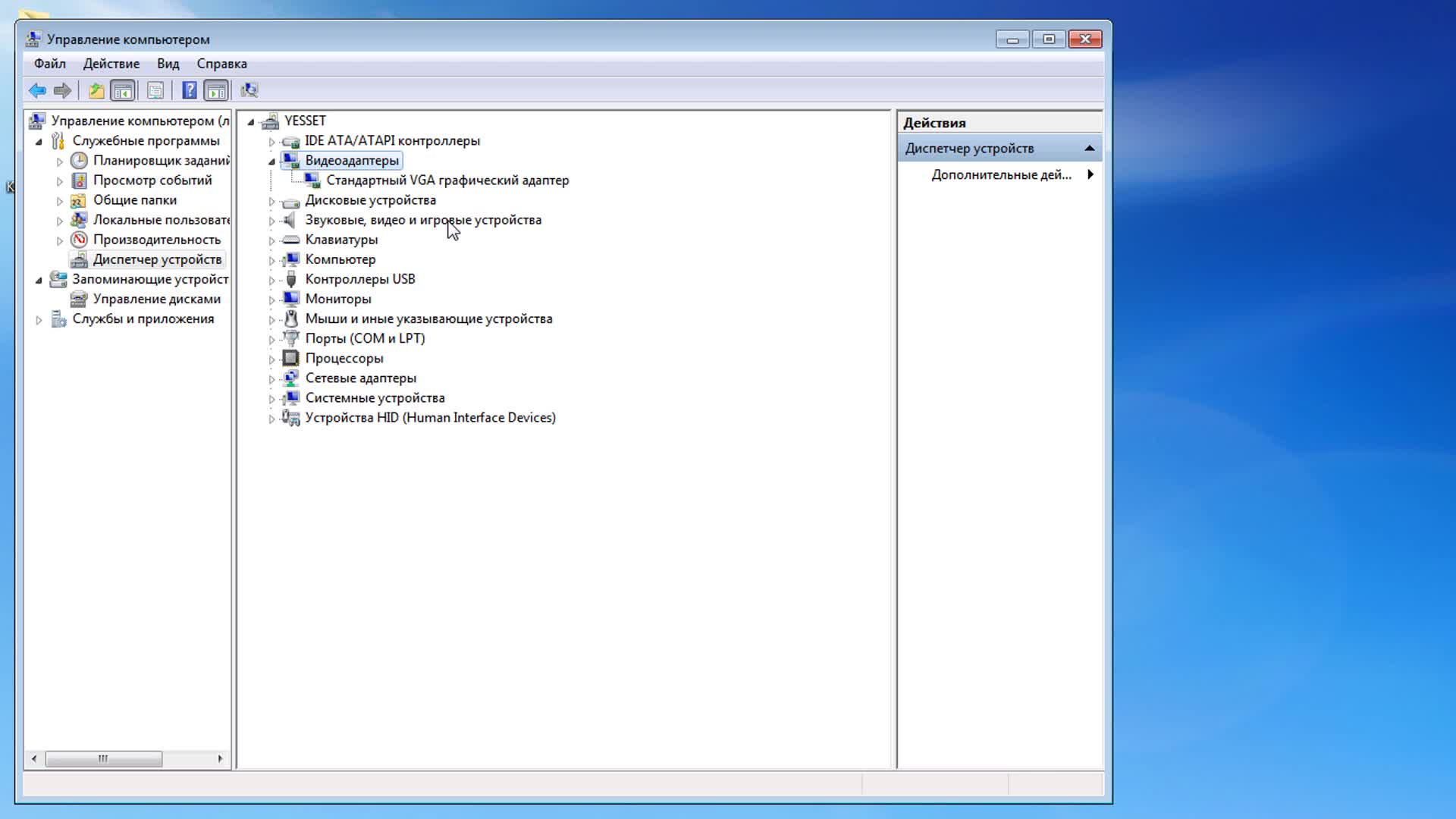1456x819 pixels.
Task: Click left scroll arrow of tree scrollbar
Action: [x=33, y=758]
